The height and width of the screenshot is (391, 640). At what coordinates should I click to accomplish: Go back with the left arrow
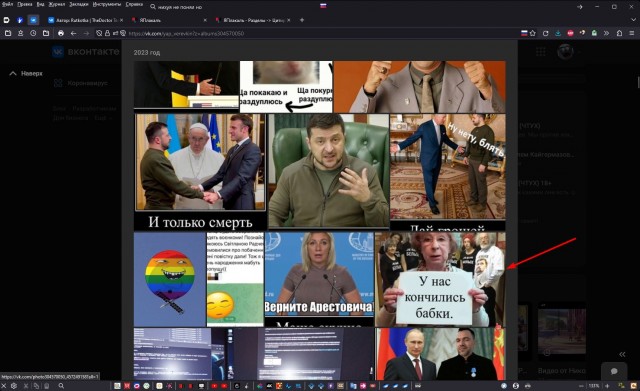[x=73, y=33]
